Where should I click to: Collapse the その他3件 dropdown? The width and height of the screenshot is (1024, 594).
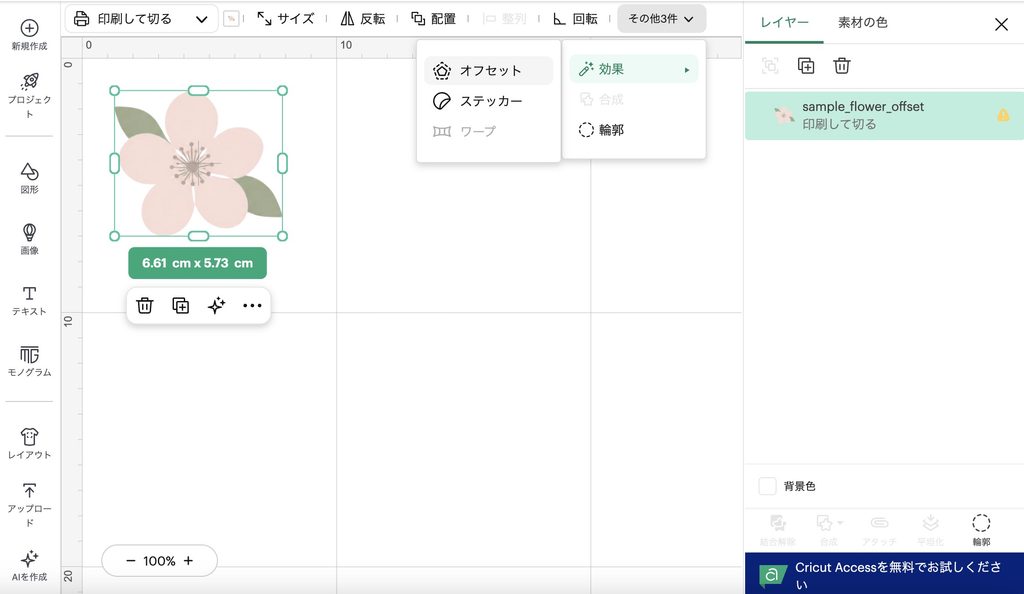click(661, 19)
